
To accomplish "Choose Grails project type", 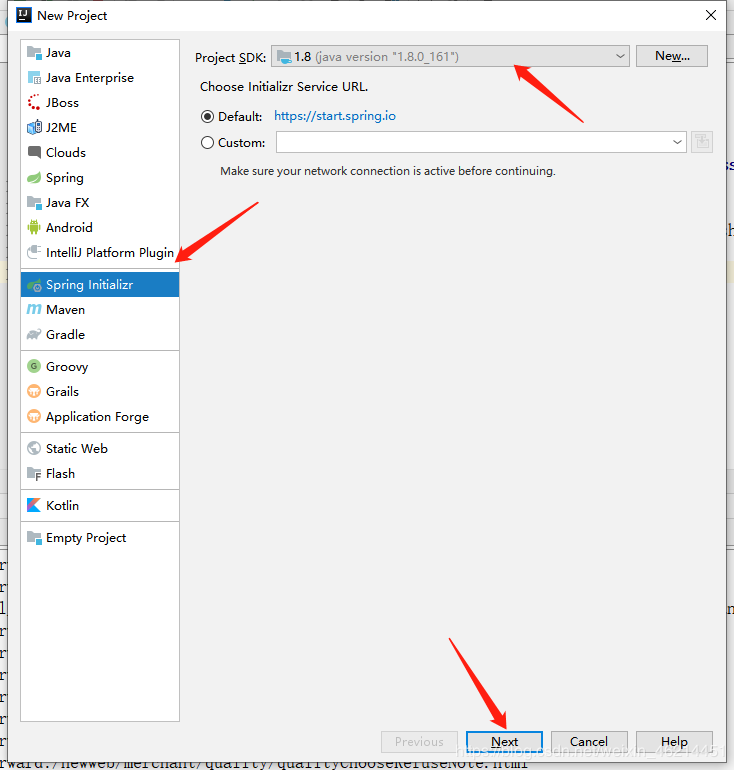I will (100, 391).
